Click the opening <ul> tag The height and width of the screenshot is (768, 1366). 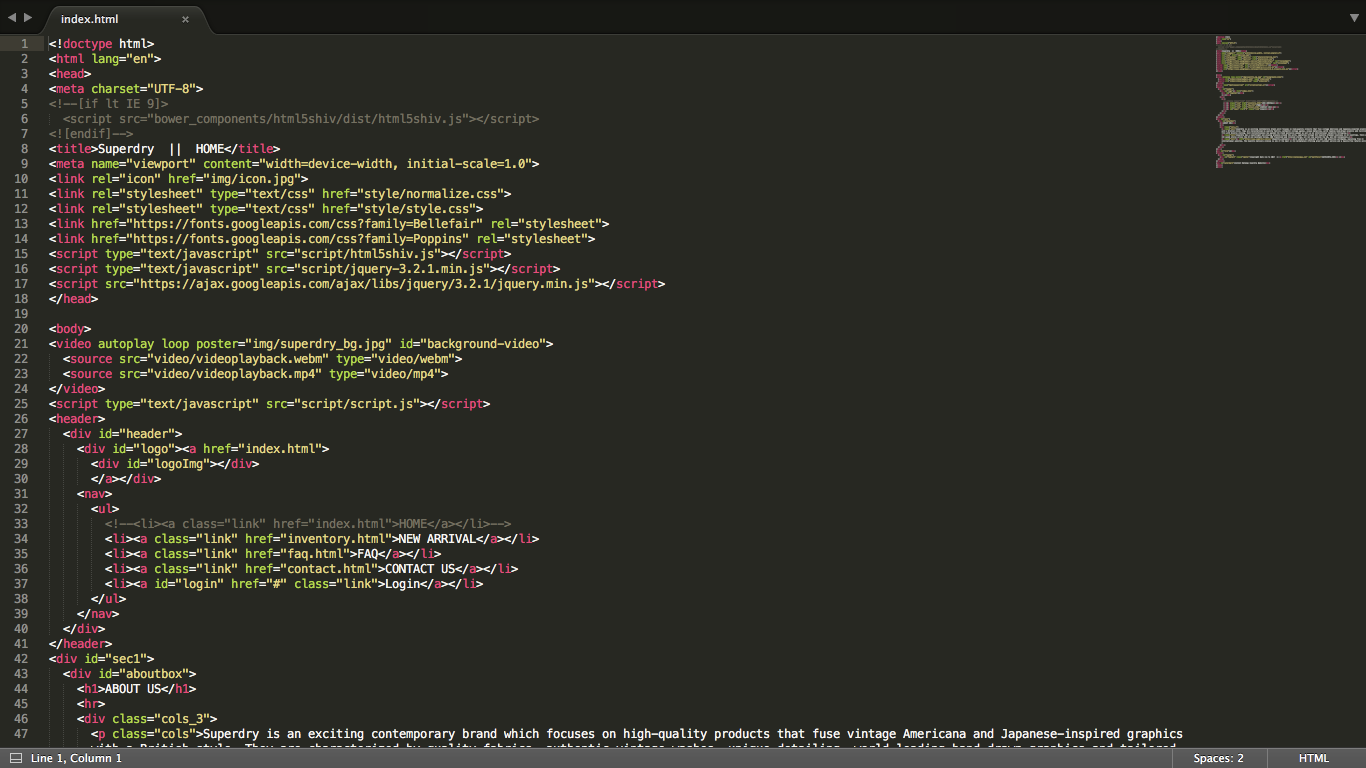(105, 509)
